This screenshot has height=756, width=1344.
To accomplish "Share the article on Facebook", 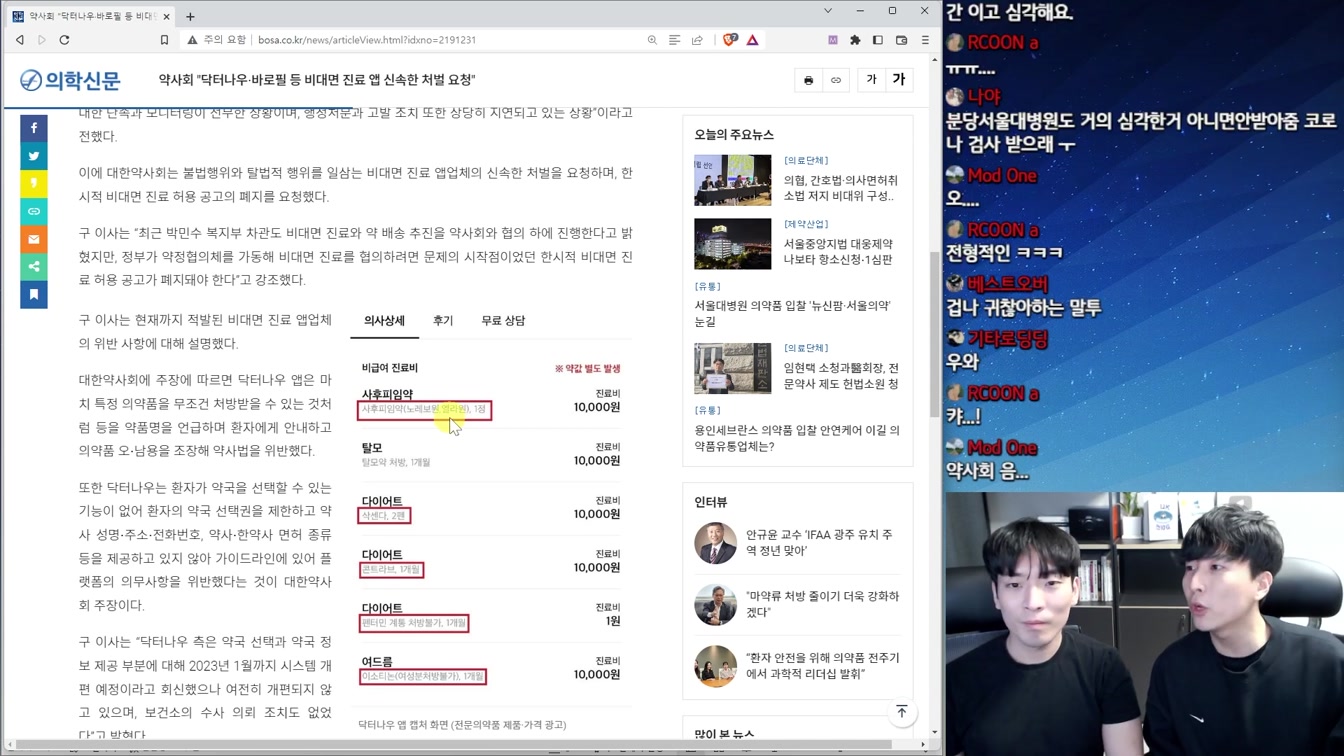I will (34, 128).
